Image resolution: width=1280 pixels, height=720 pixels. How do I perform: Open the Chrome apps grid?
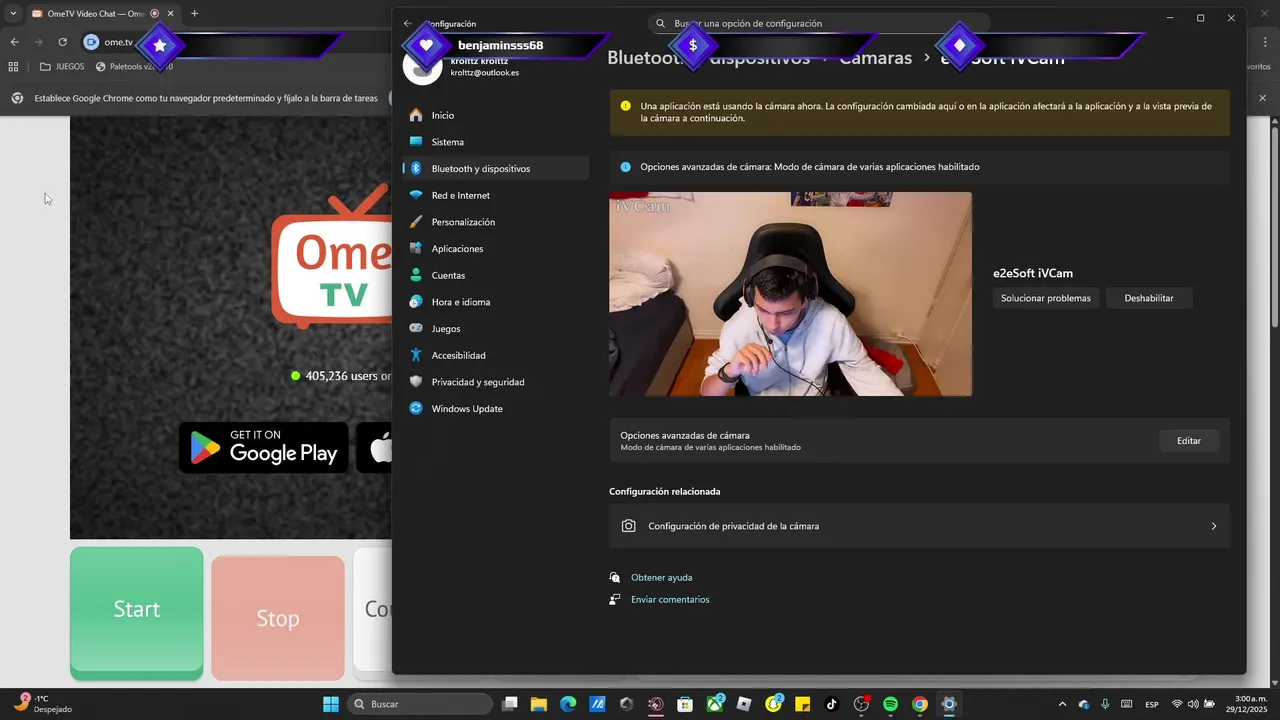[13, 67]
